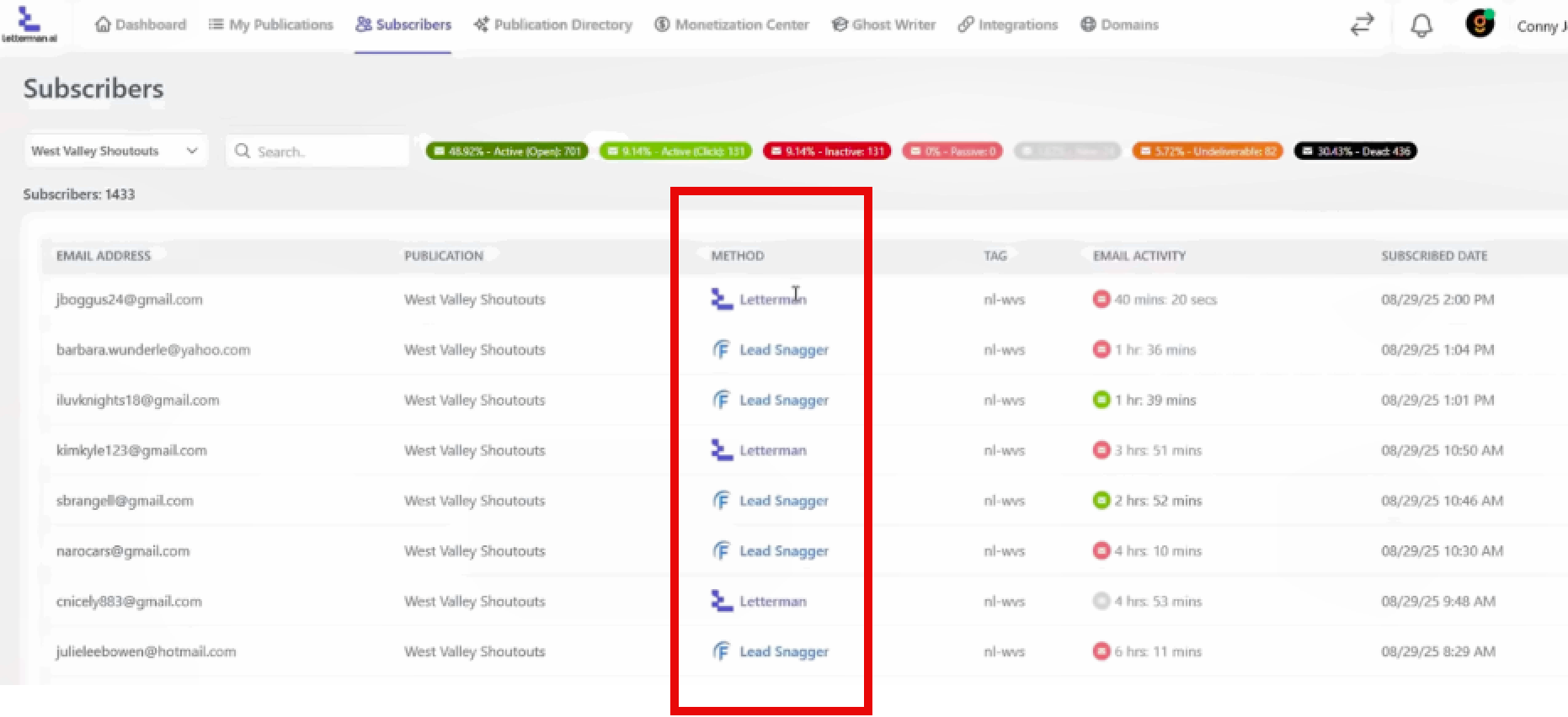Filter by Inactive 131 badge
The image size is (1568, 717).
point(827,151)
